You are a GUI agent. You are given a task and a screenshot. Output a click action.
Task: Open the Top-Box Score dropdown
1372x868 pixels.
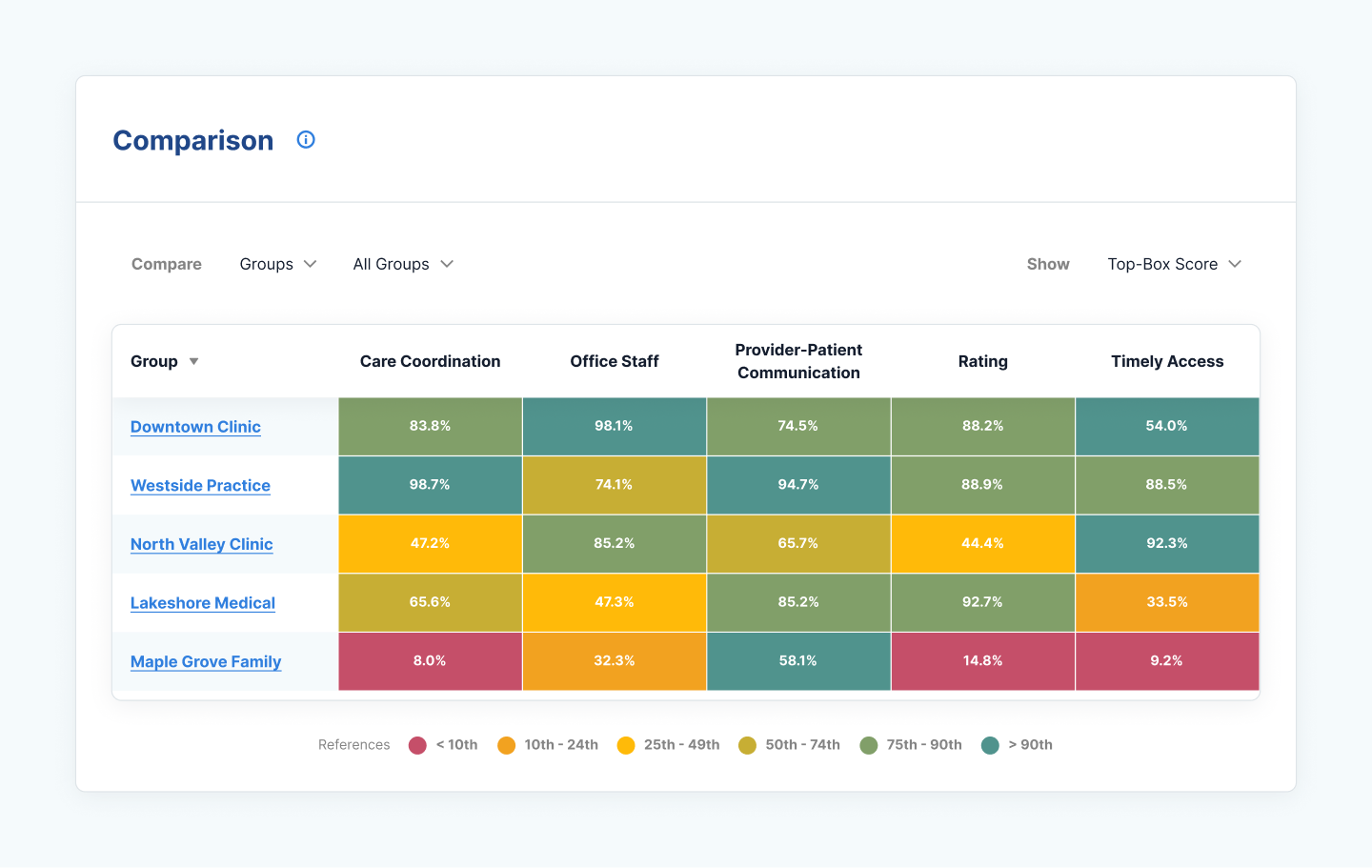(1175, 264)
